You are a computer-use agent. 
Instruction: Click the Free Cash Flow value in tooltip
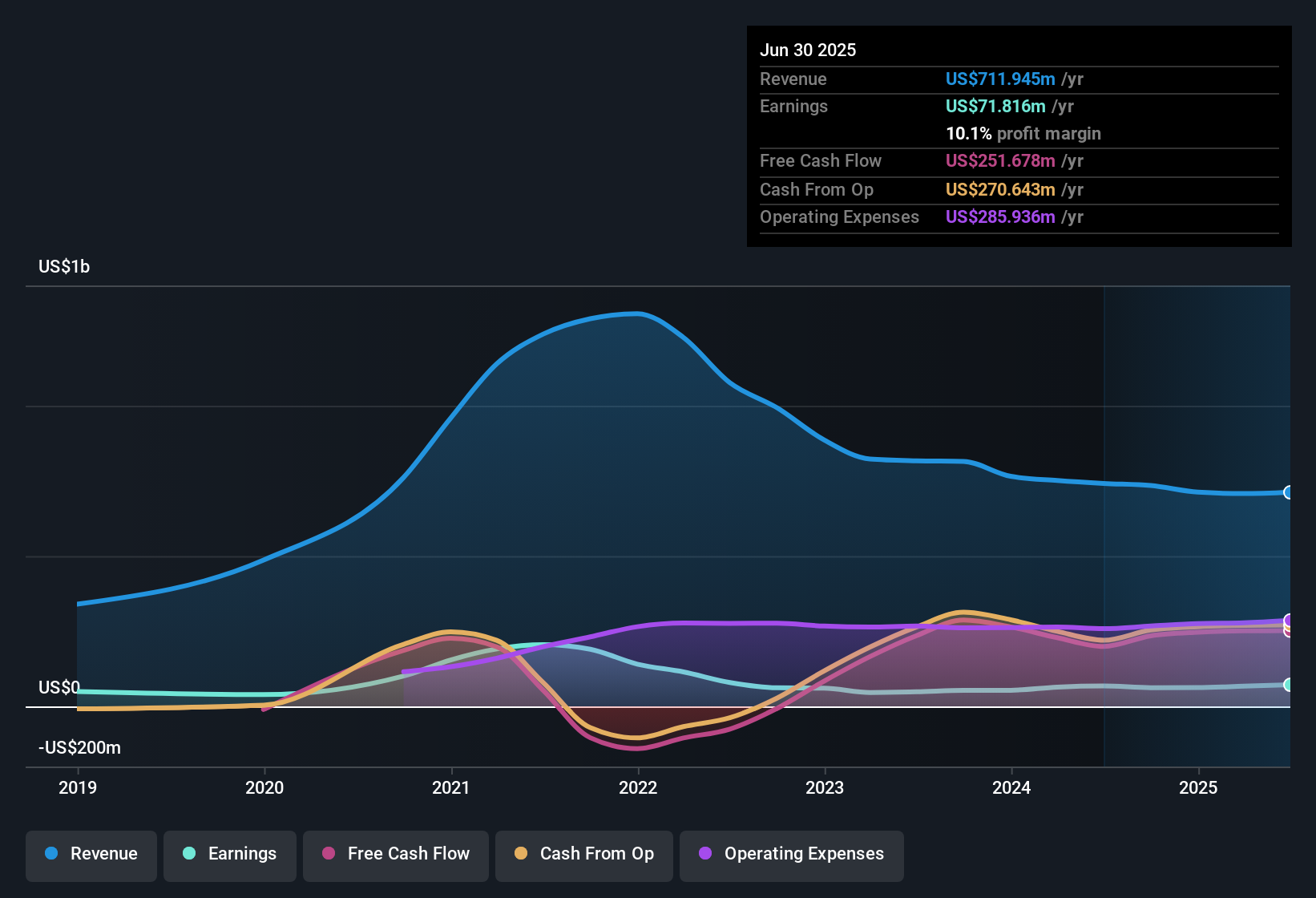1000,160
